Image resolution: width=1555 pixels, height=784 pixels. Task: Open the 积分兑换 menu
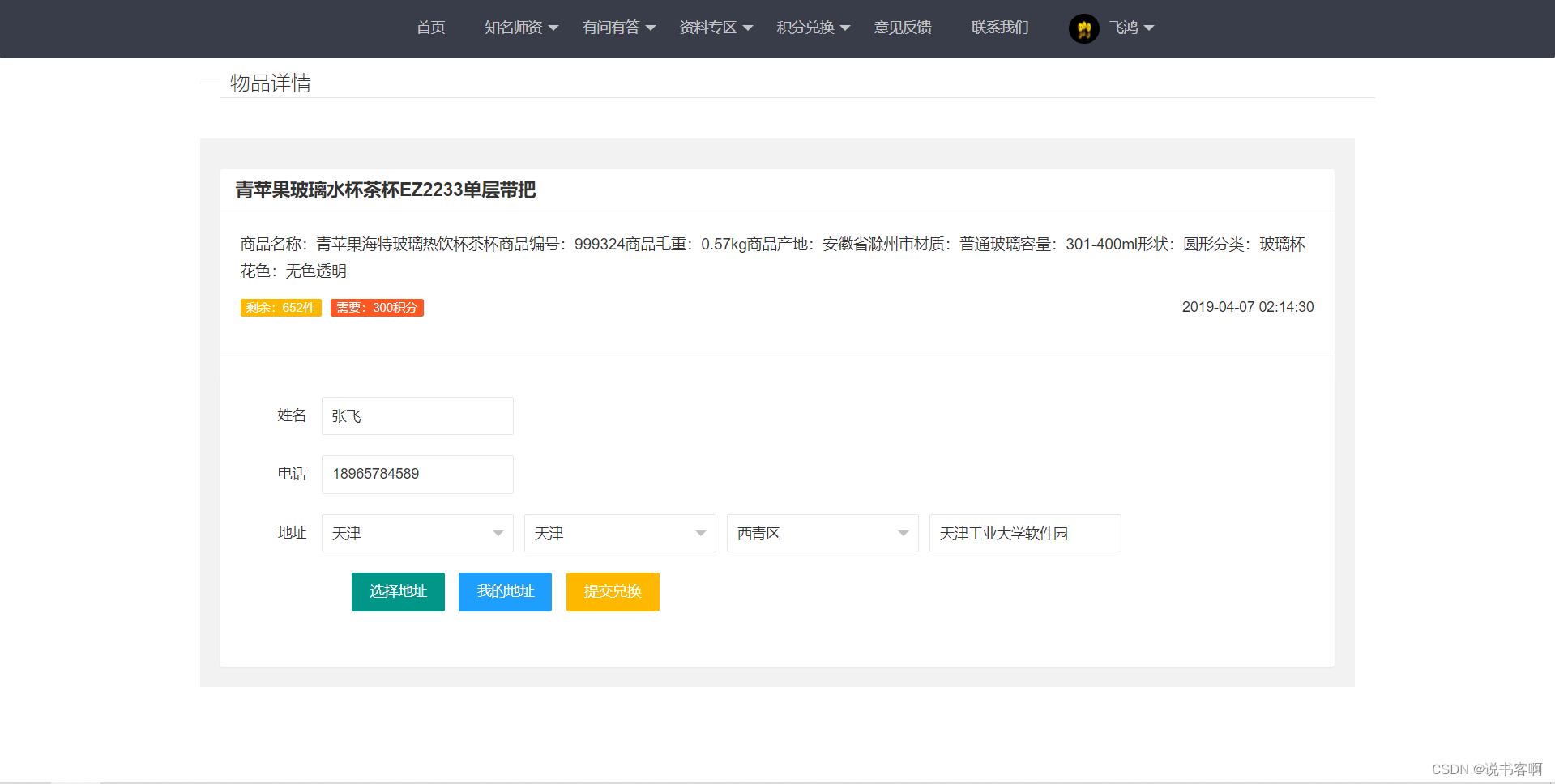[x=813, y=28]
